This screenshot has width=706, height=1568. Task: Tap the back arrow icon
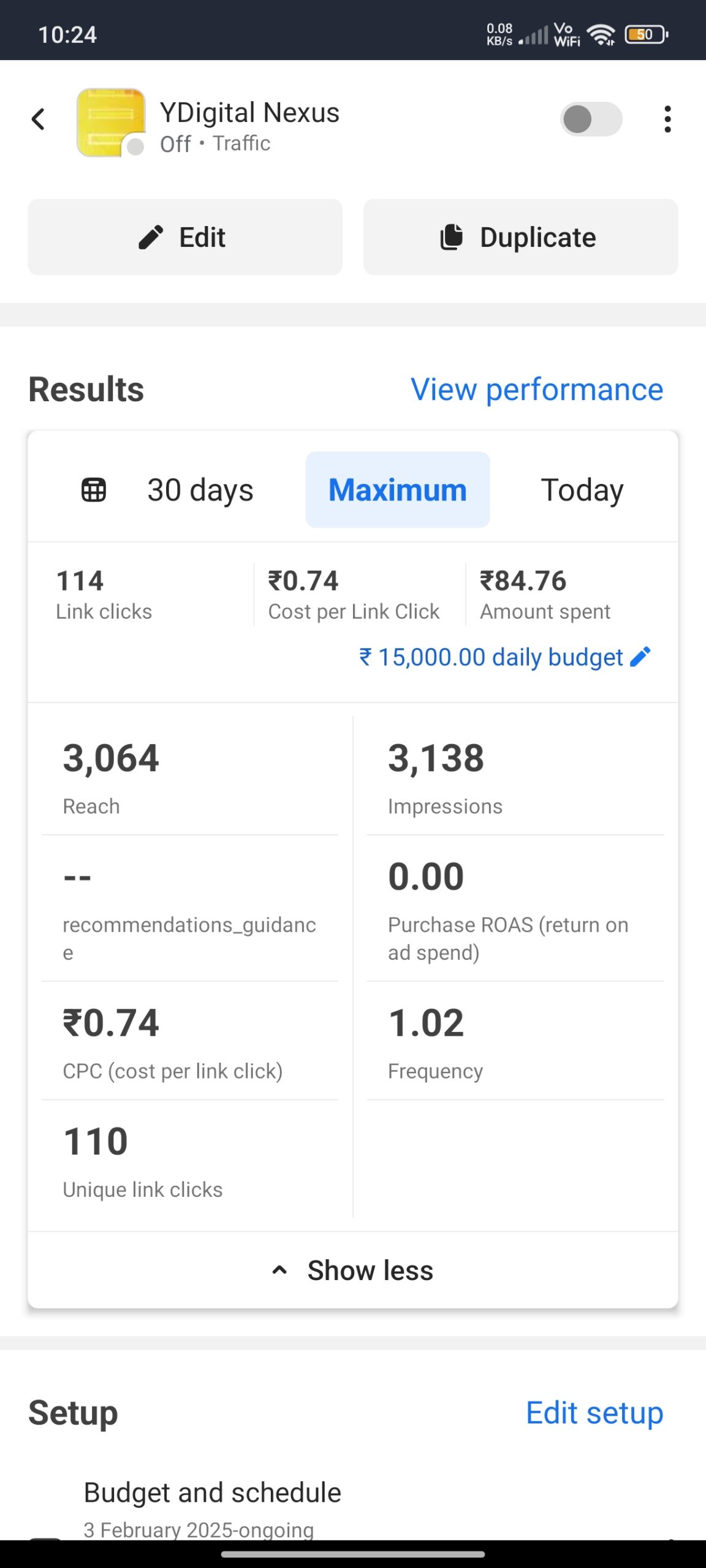tap(38, 119)
